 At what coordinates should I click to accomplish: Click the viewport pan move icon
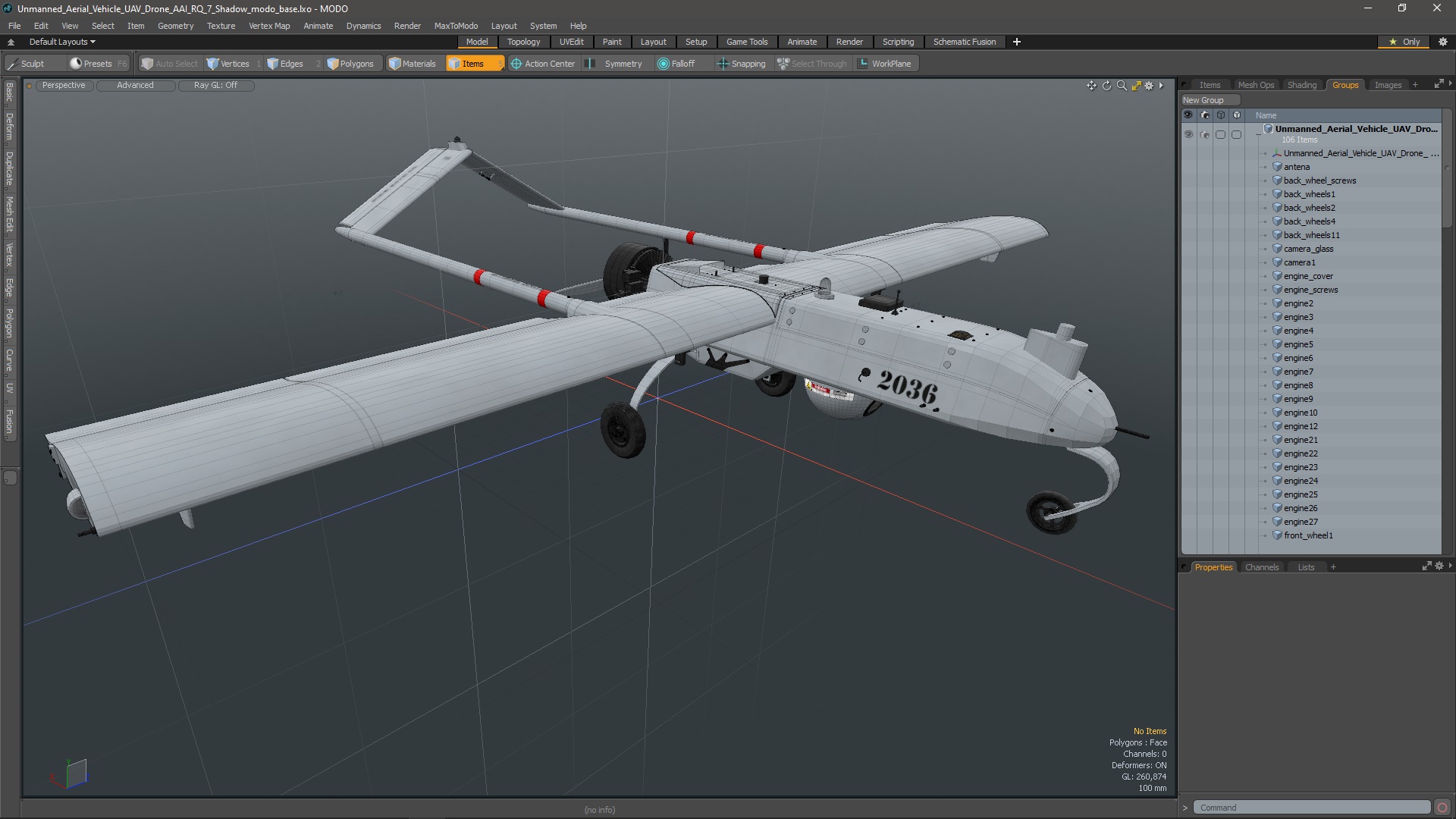pyautogui.click(x=1091, y=86)
